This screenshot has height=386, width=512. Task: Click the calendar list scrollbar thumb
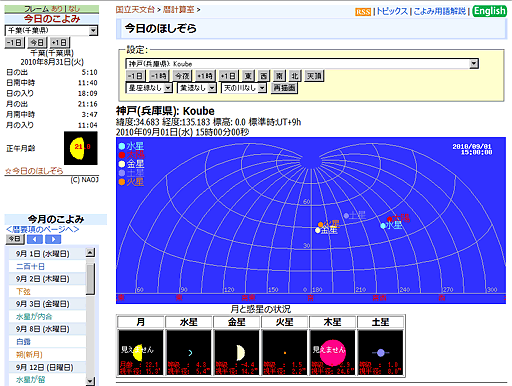point(90,279)
